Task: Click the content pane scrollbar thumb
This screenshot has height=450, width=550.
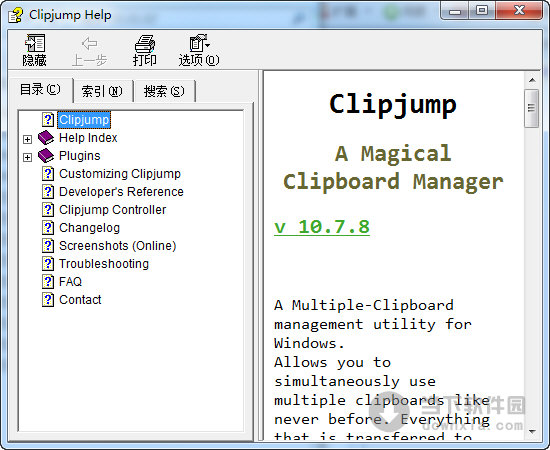Action: tap(532, 108)
